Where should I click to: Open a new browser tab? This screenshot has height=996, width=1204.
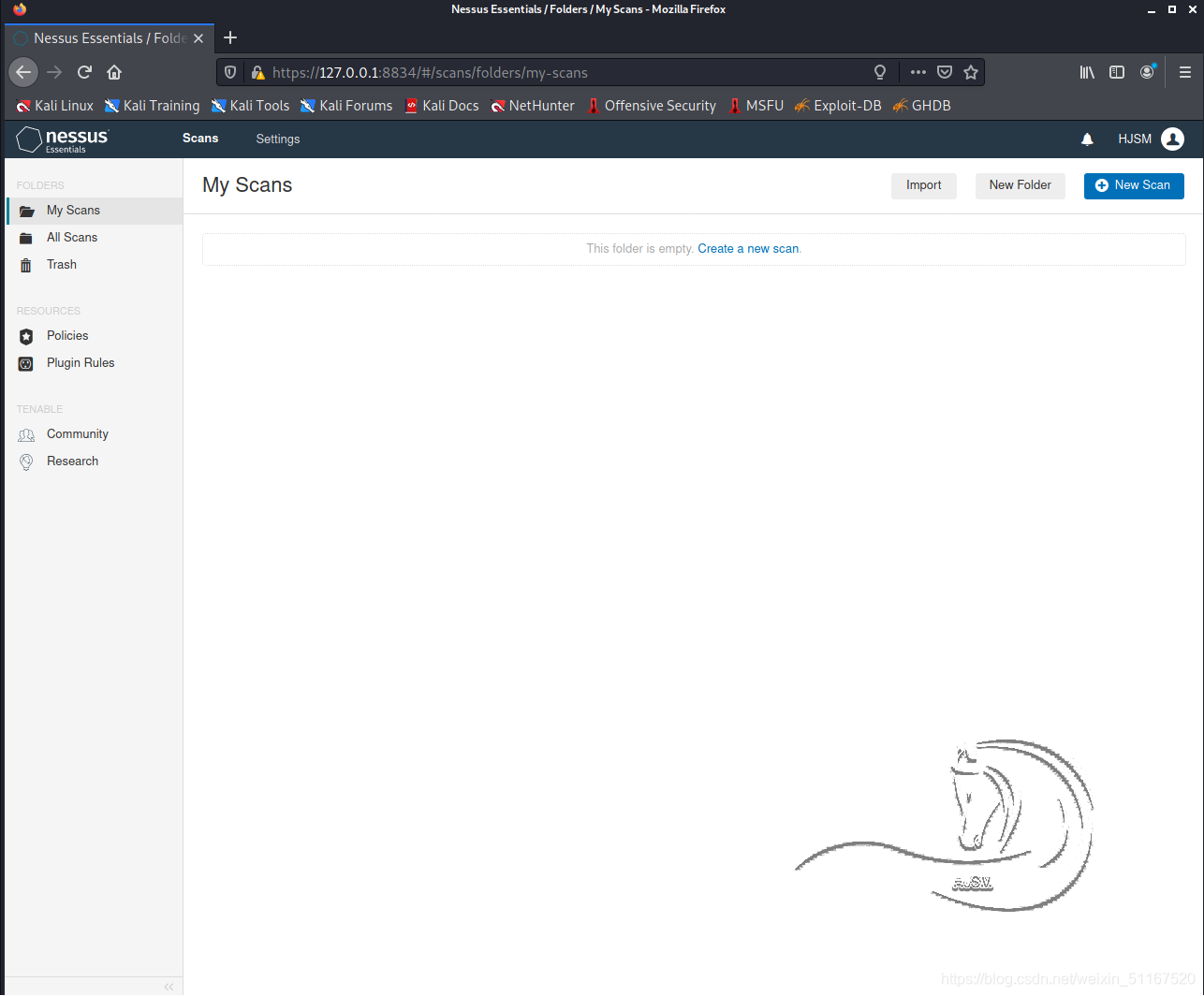(x=230, y=37)
